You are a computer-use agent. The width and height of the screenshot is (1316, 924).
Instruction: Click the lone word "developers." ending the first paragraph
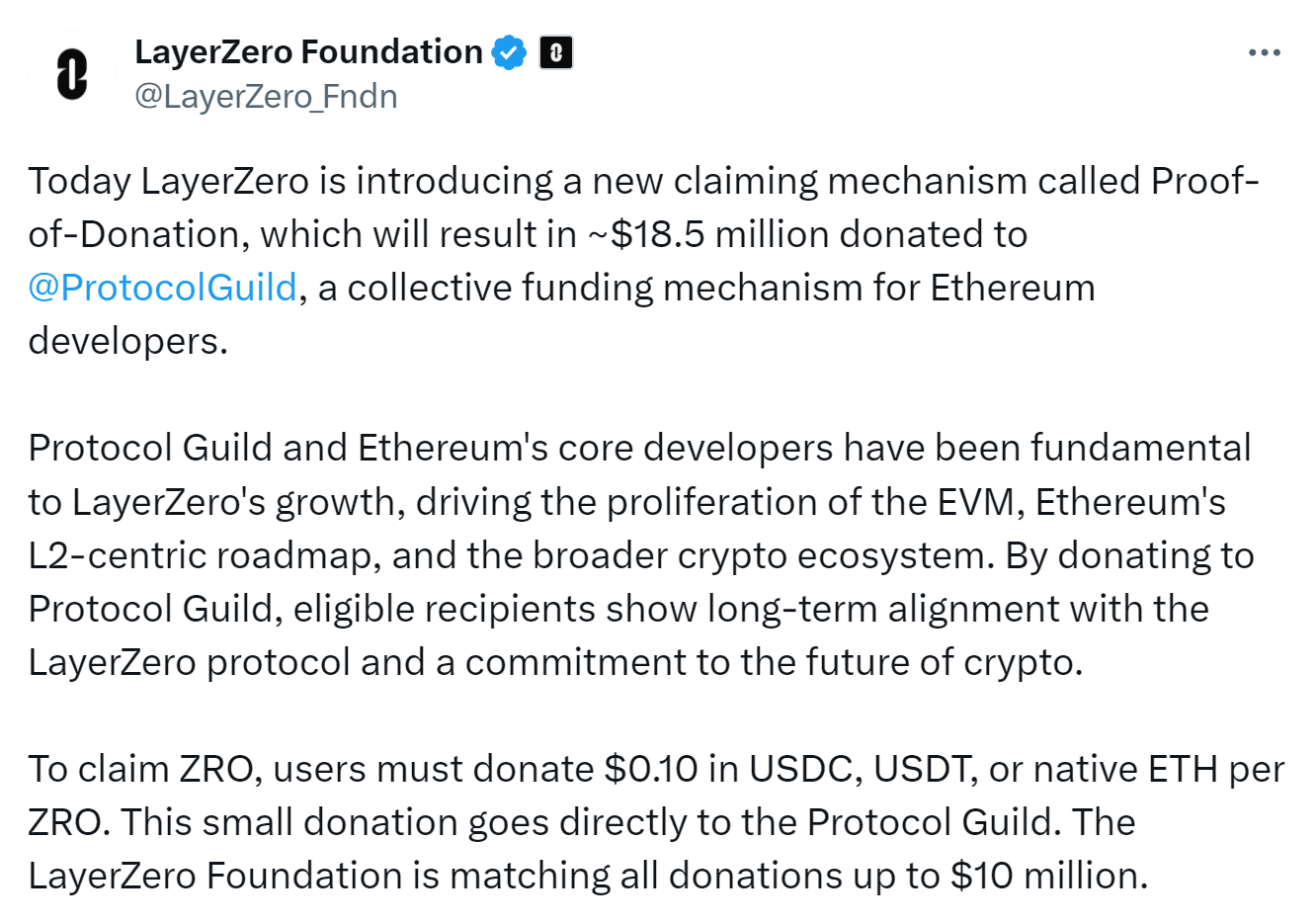click(128, 342)
